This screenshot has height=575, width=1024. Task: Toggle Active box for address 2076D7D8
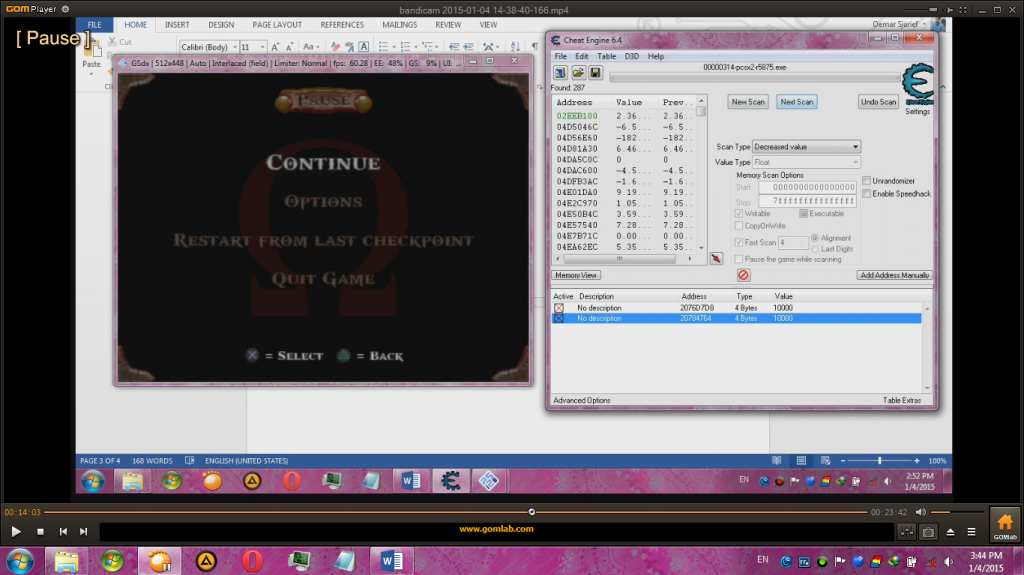559,308
